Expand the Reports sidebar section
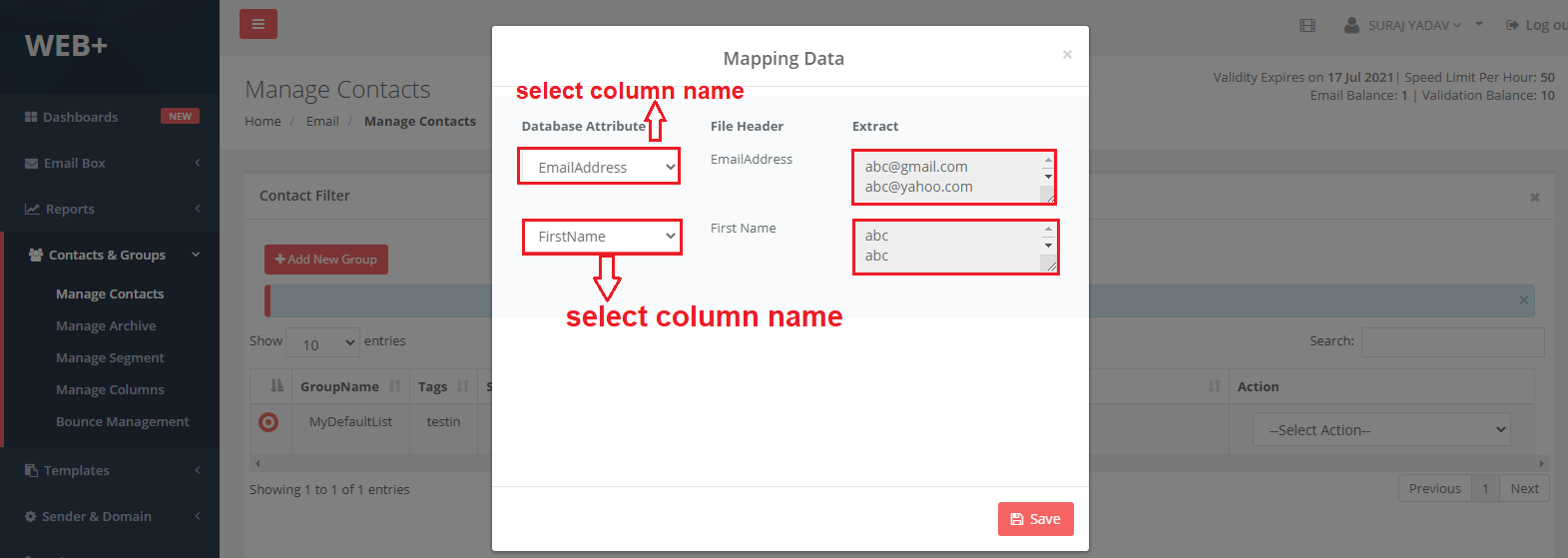This screenshot has height=558, width=1568. [x=70, y=209]
